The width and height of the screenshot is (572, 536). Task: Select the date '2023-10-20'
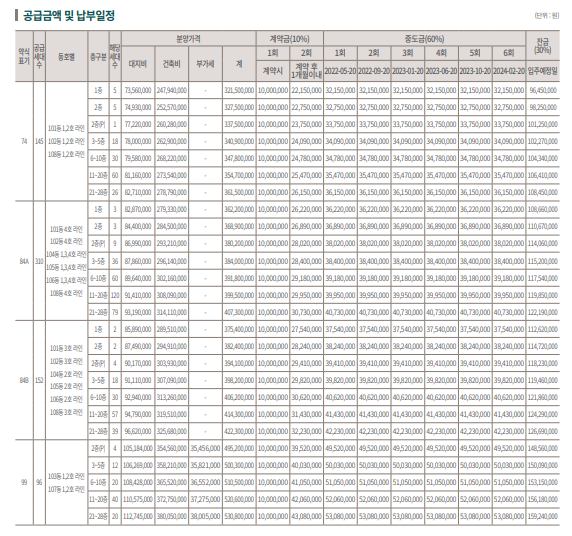(475, 71)
